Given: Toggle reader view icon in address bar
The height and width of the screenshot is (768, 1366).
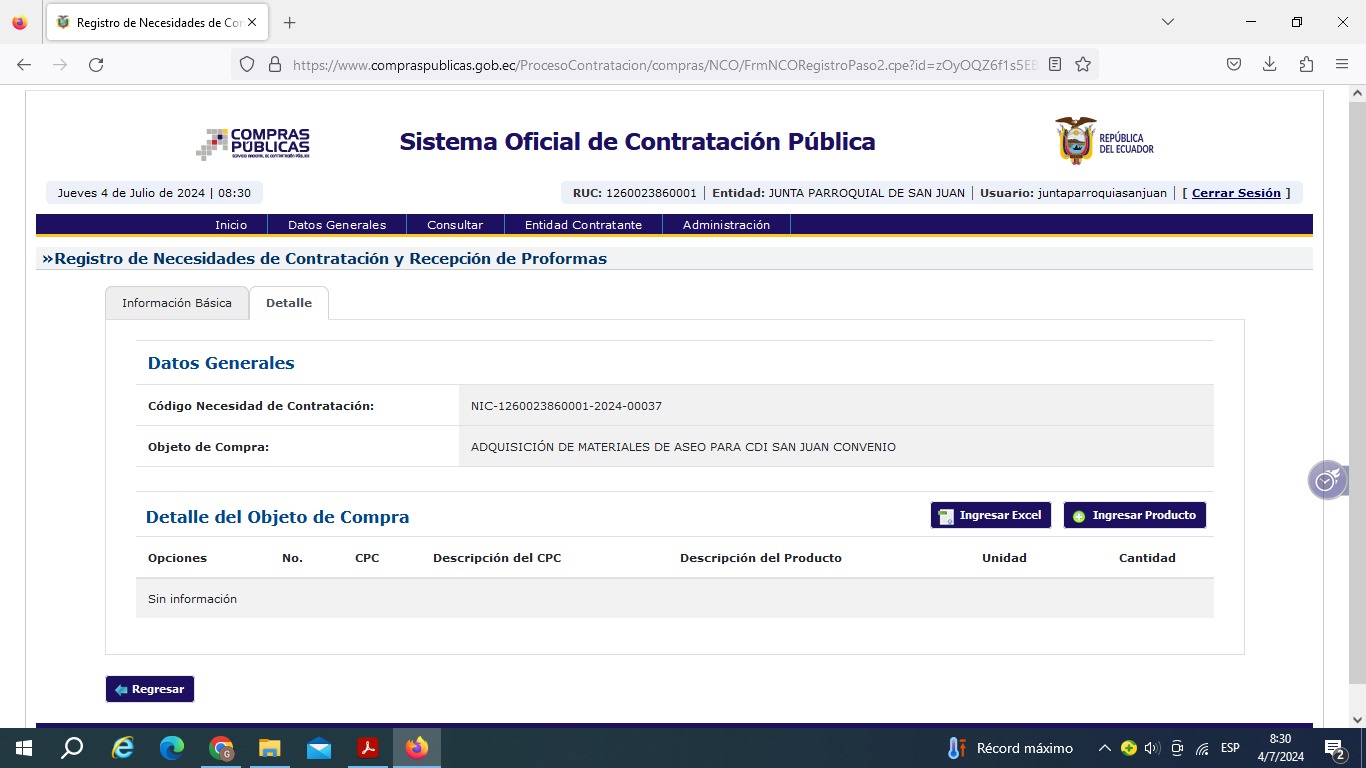Looking at the screenshot, I should point(1055,65).
